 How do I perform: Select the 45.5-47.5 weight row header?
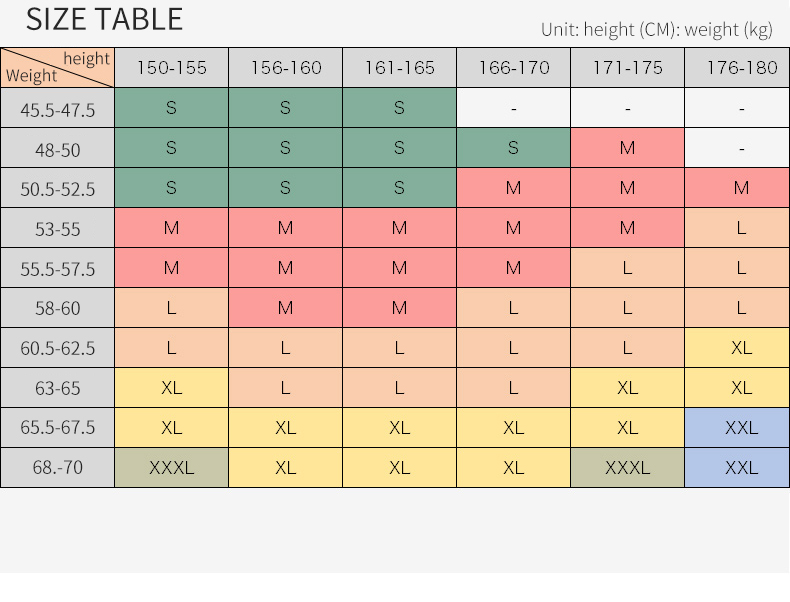click(57, 109)
